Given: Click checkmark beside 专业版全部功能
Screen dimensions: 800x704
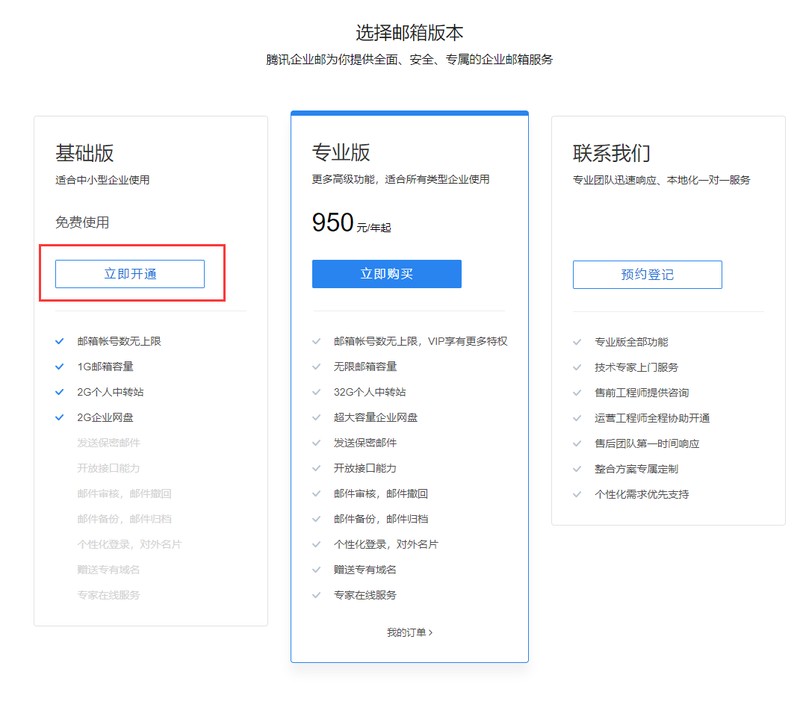Looking at the screenshot, I should (577, 342).
